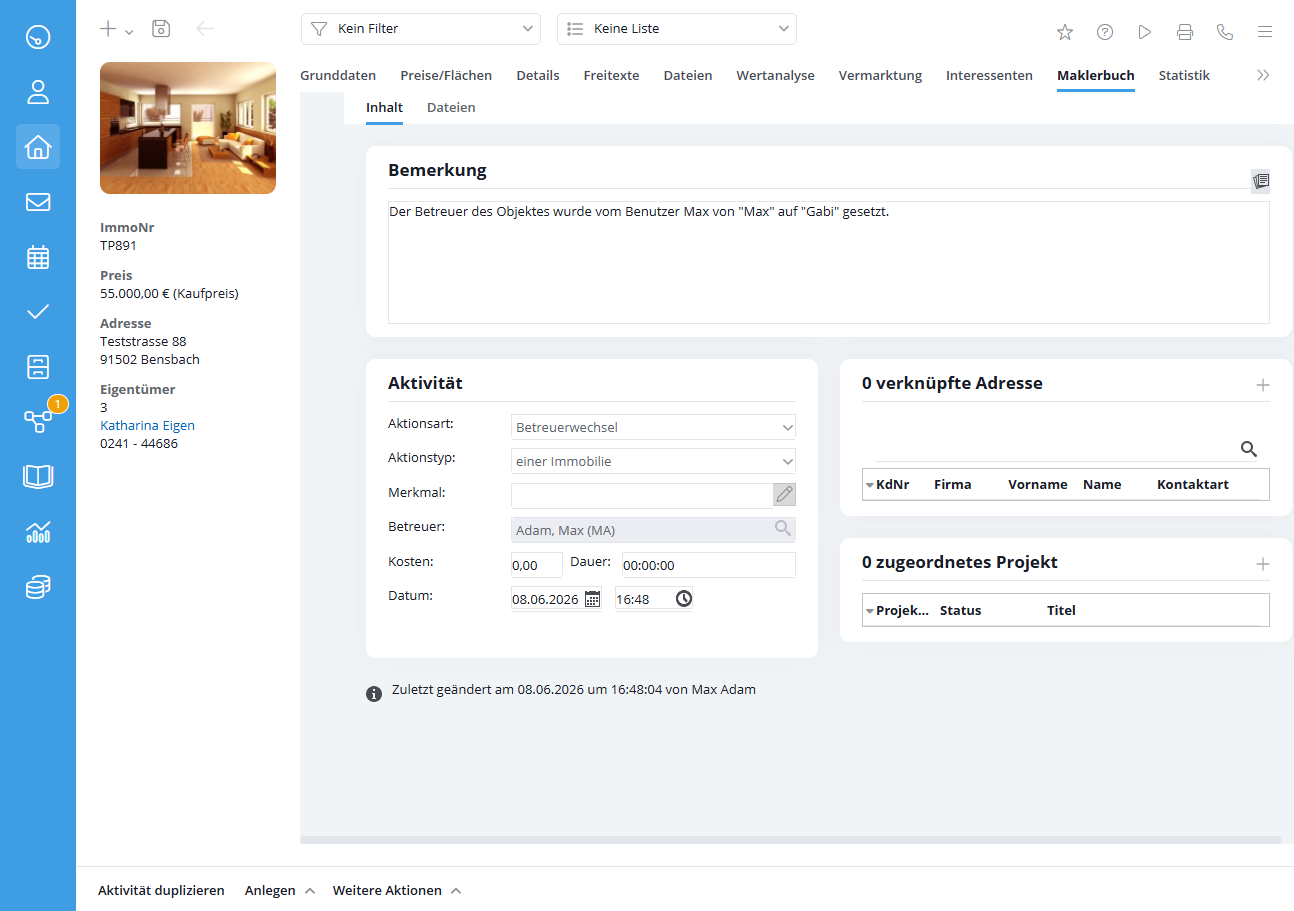Switch to the Preise/Flächen tab
This screenshot has height=911, width=1294.
click(446, 75)
